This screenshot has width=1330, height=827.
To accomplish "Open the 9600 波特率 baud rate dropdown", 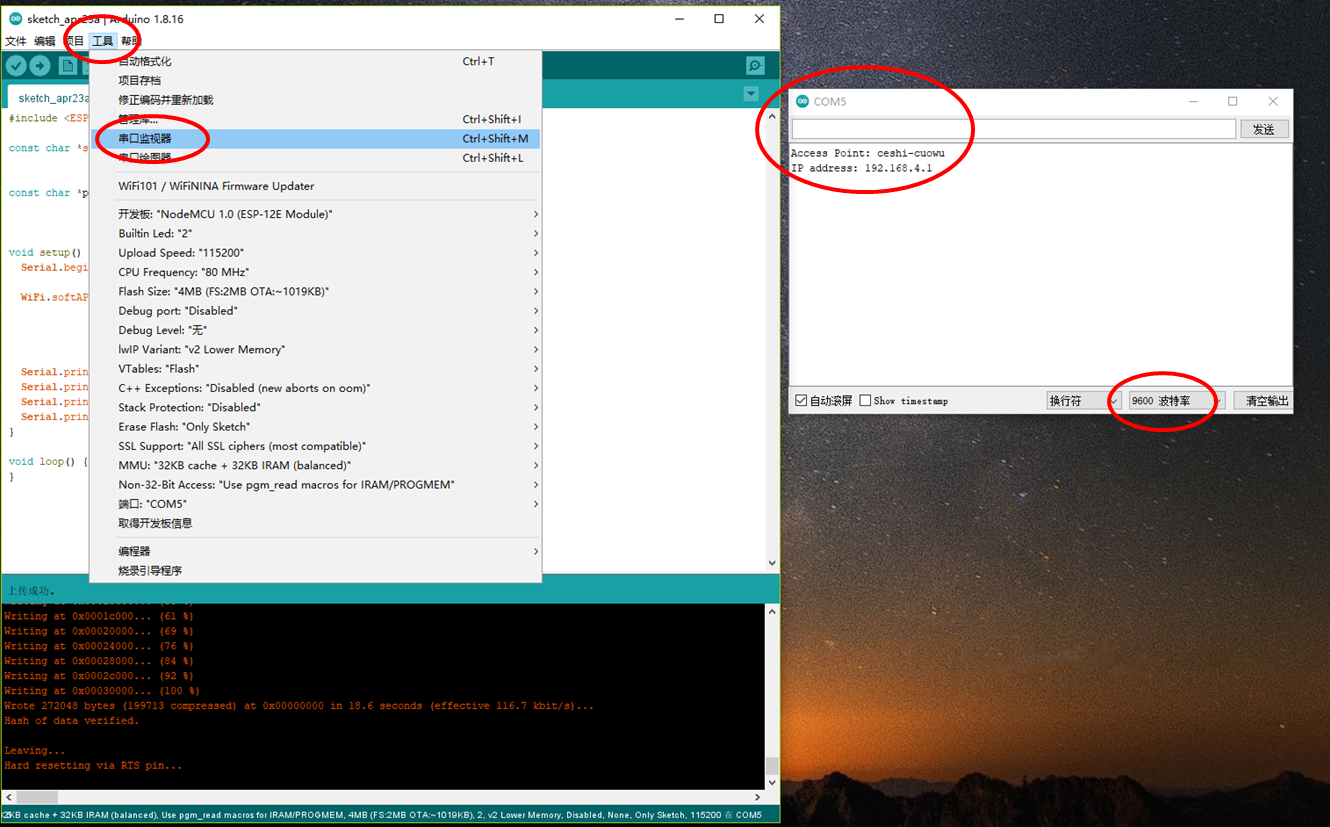I will tap(1175, 401).
